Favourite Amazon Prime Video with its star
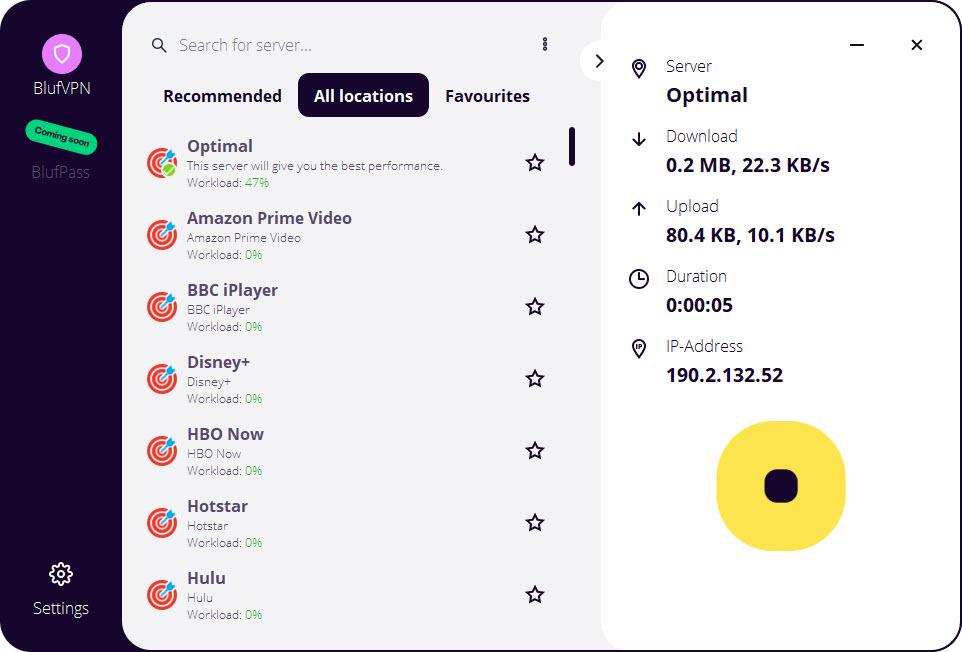Screen dimensions: 962x652 click(x=535, y=234)
